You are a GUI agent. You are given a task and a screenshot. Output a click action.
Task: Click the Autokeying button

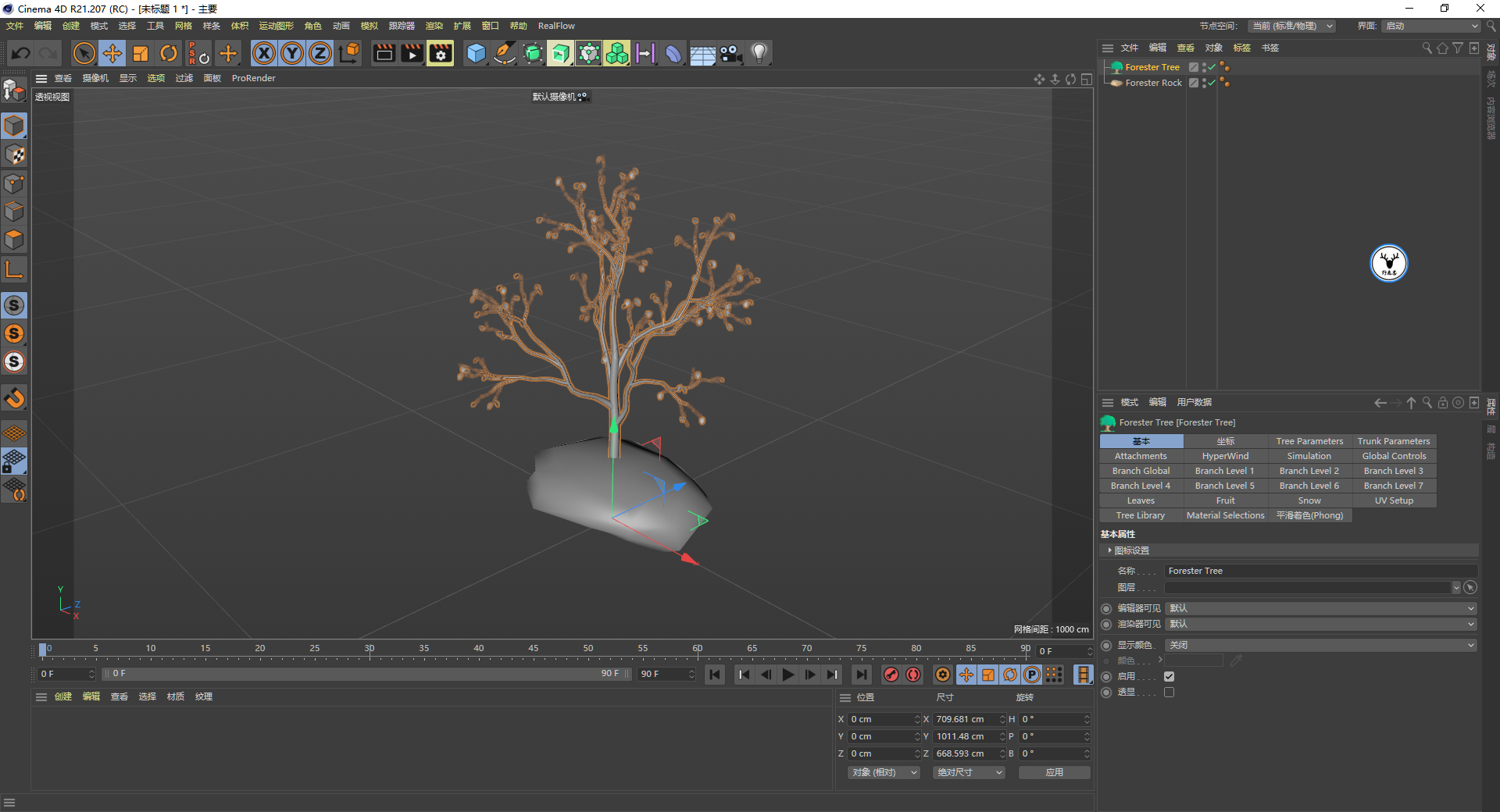pyautogui.click(x=913, y=675)
